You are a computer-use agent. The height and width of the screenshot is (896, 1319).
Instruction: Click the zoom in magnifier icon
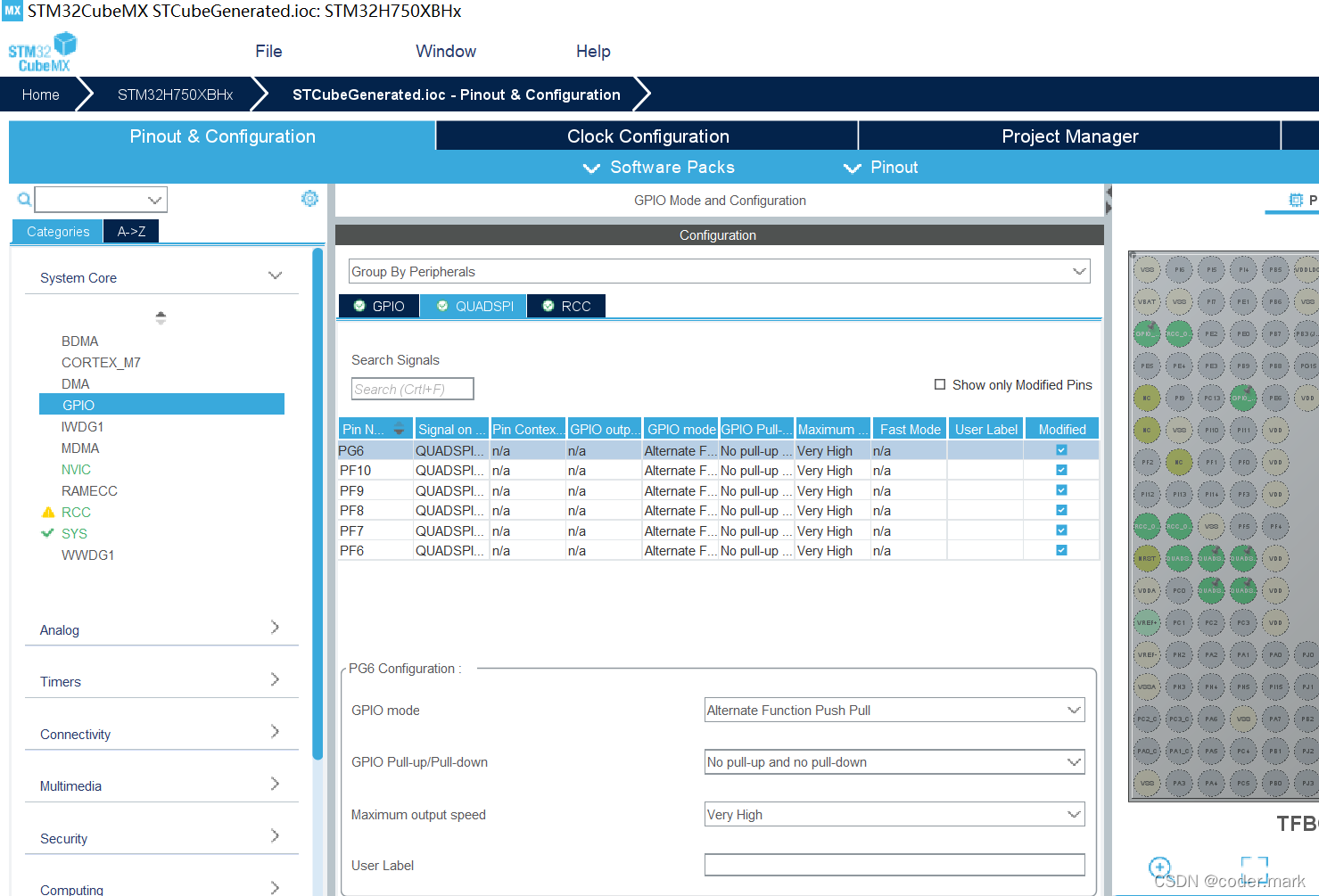1159,867
